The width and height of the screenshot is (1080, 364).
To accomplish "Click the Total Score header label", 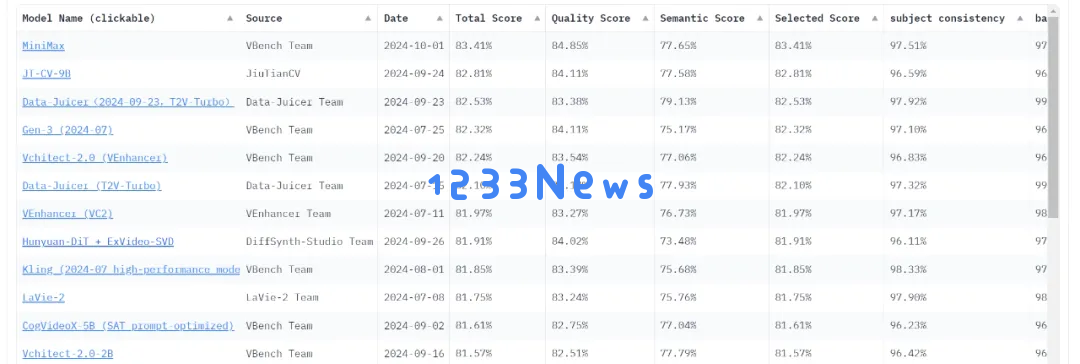I will (488, 19).
